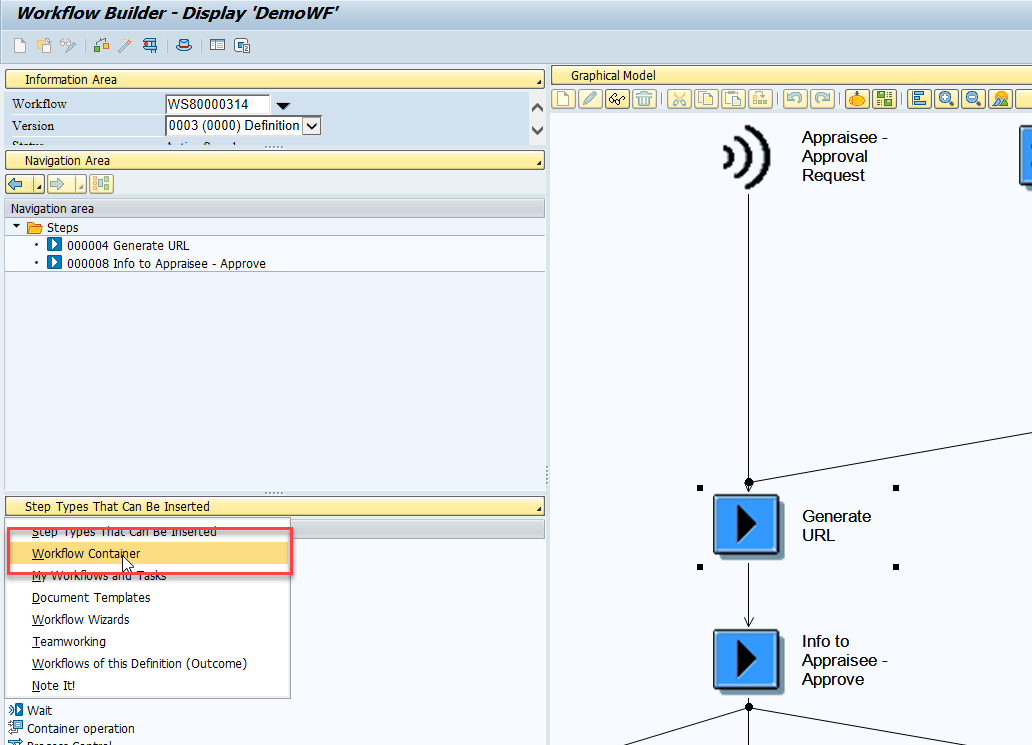Toggle Display/Change mode with glasses-pencil icon

pyautogui.click(x=68, y=45)
